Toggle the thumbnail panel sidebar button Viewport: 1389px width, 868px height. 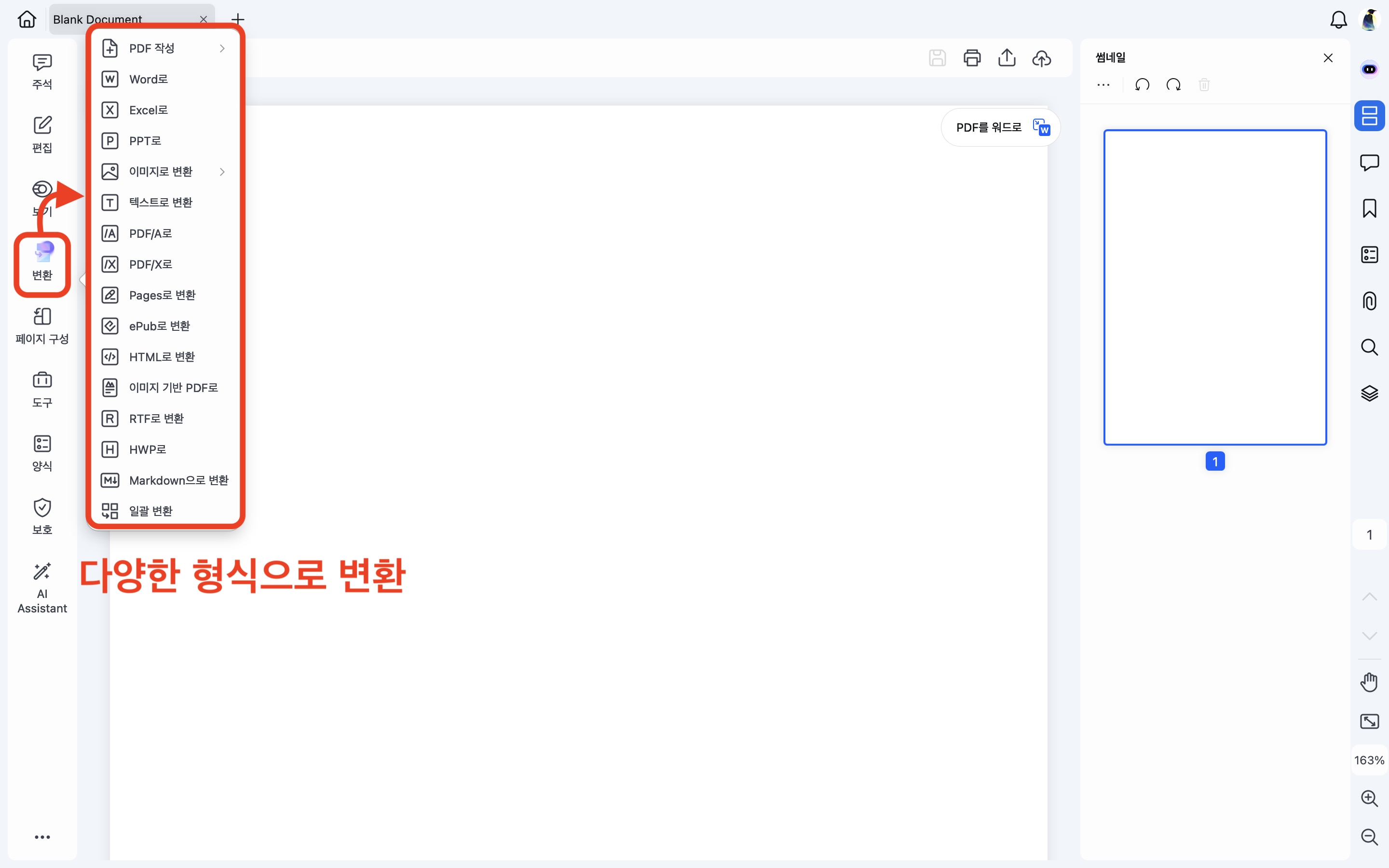[x=1369, y=116]
